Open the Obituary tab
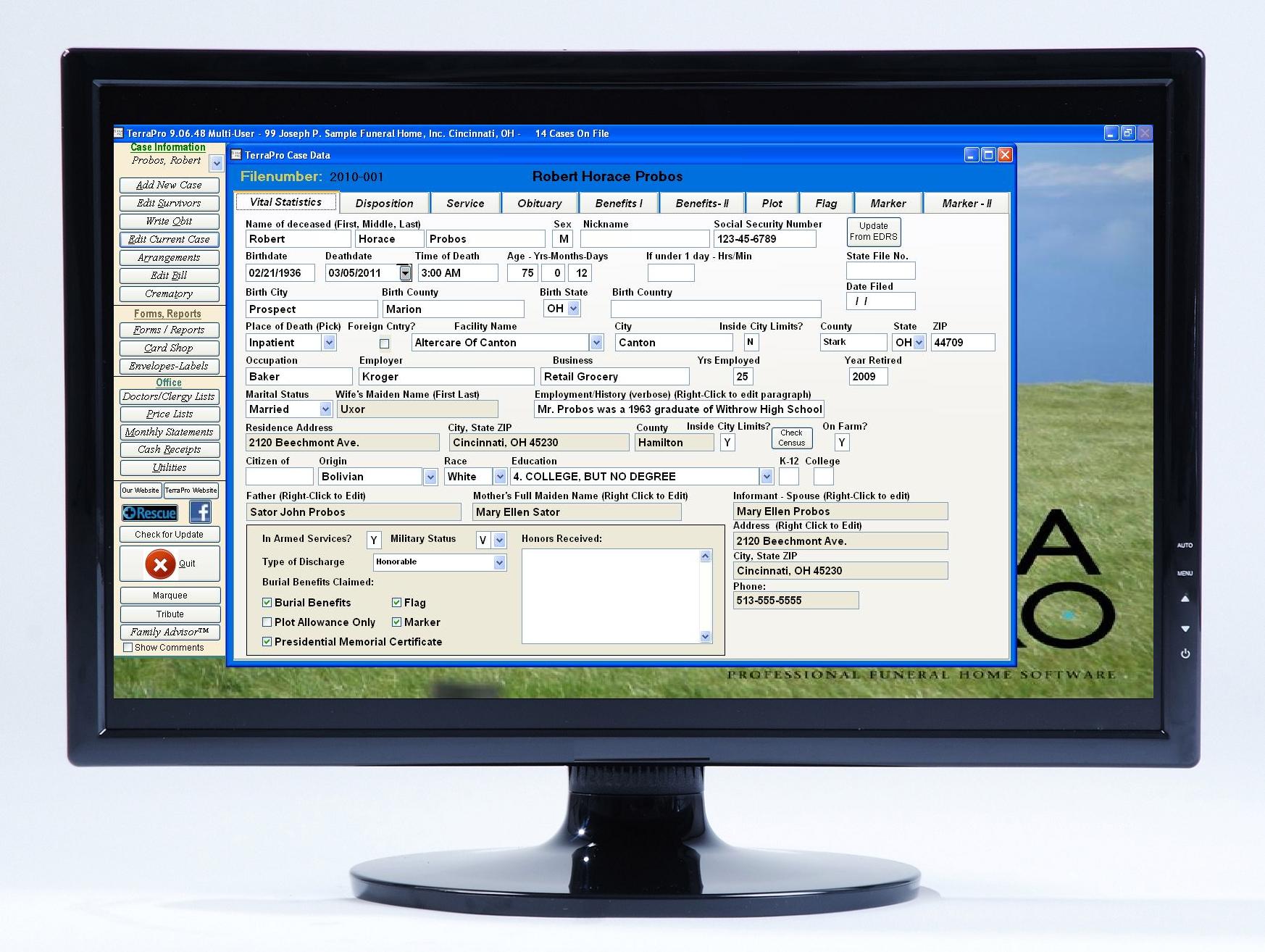 (x=539, y=204)
